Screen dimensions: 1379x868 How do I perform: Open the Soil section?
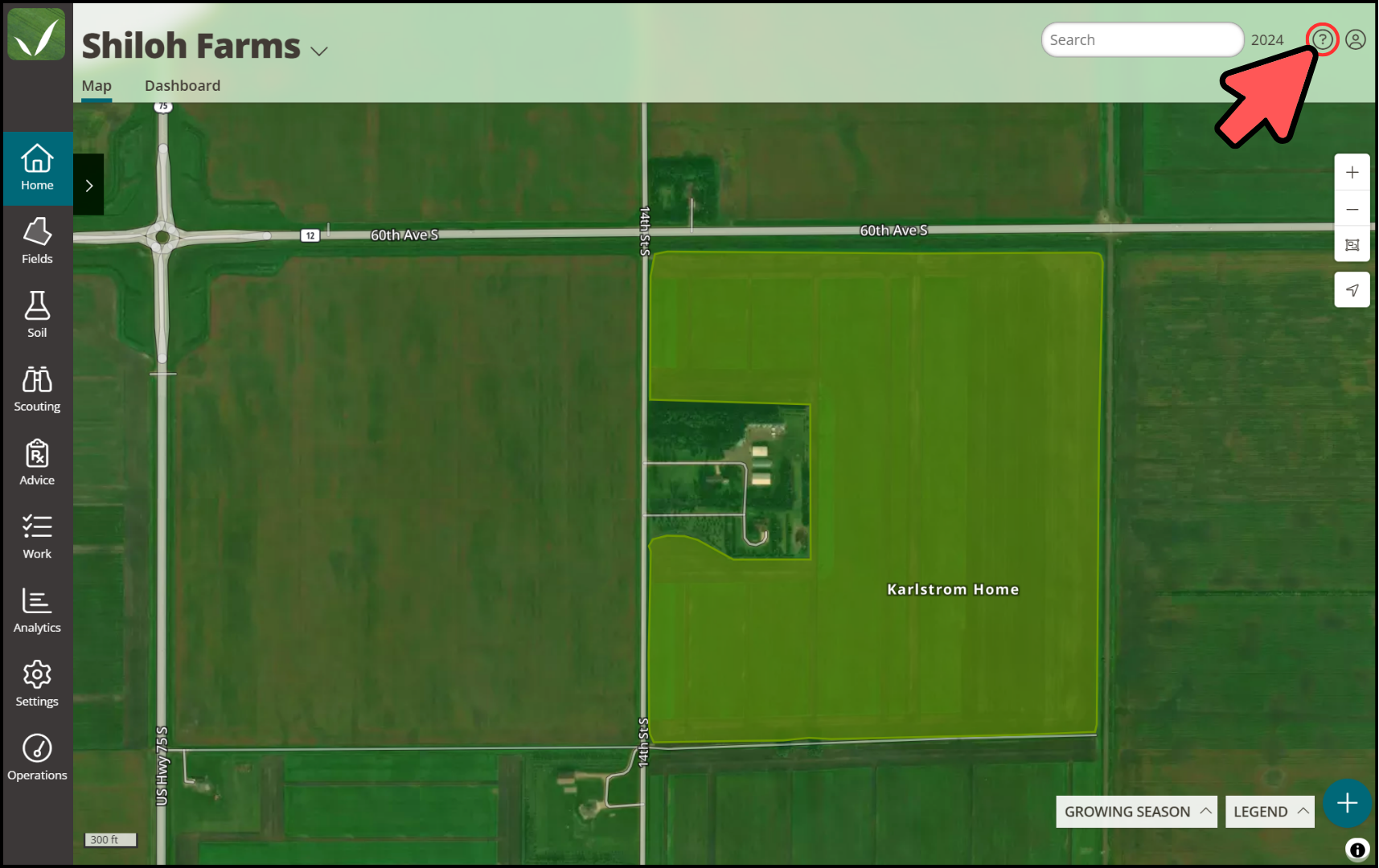[37, 315]
